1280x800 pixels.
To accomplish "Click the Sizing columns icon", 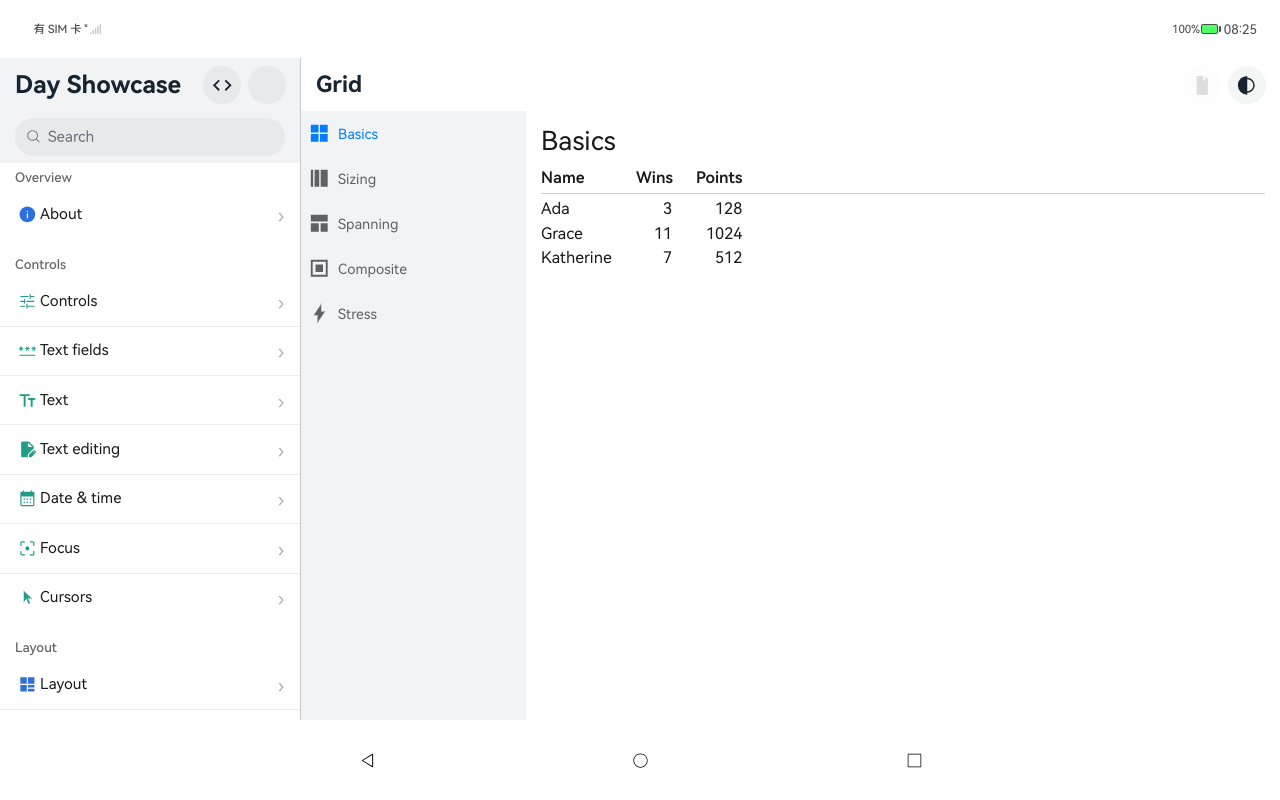I will click(319, 179).
